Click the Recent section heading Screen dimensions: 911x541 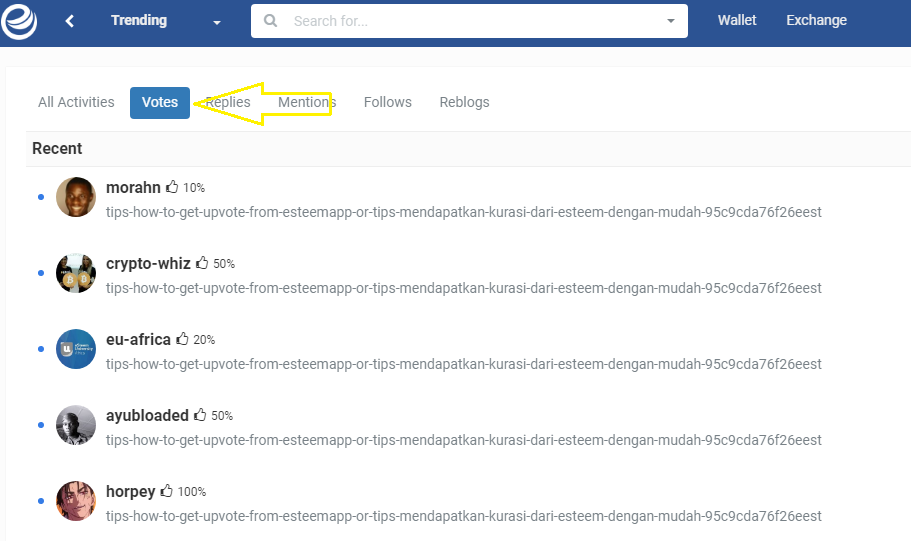[x=57, y=149]
